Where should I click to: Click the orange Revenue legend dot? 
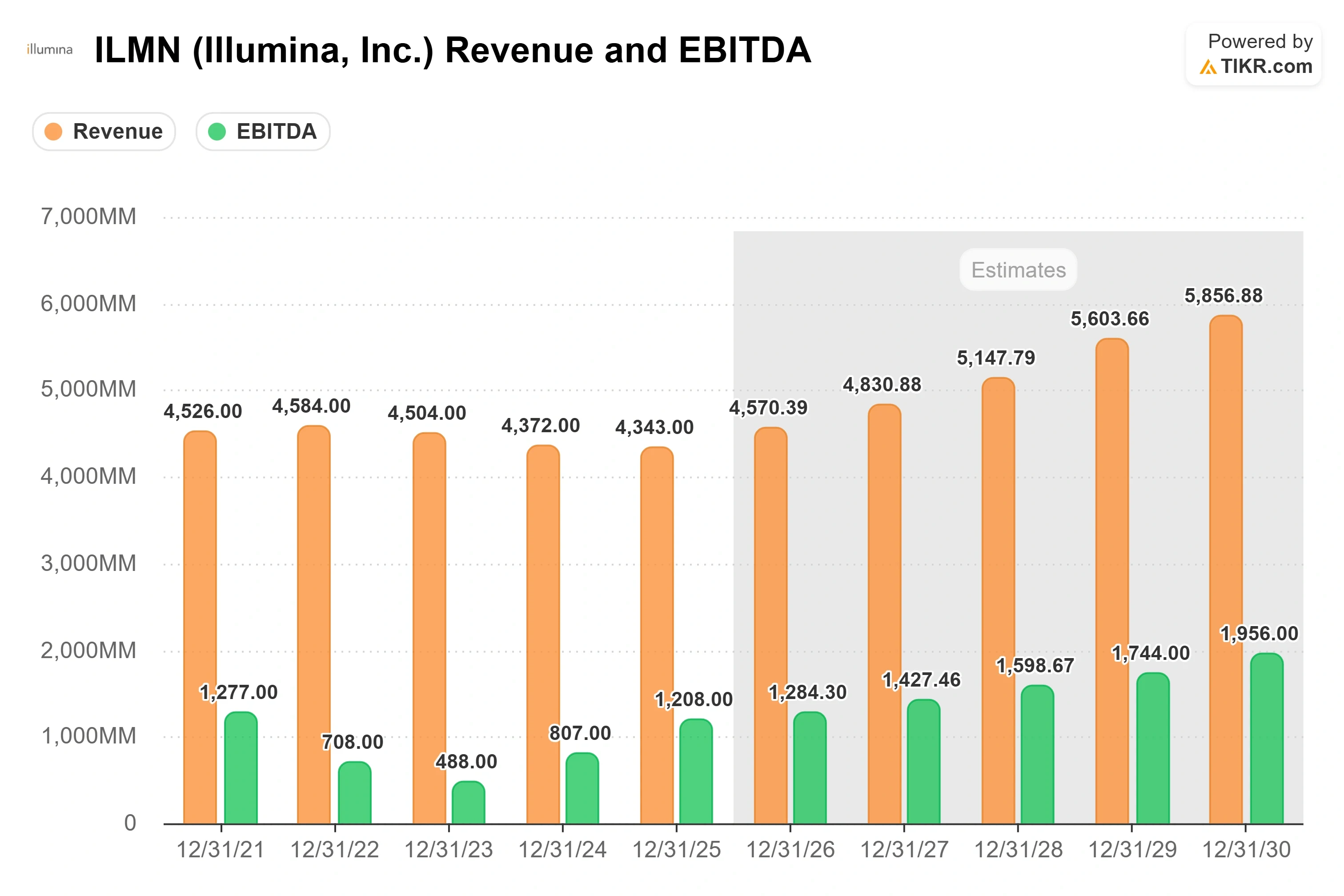pyautogui.click(x=53, y=132)
